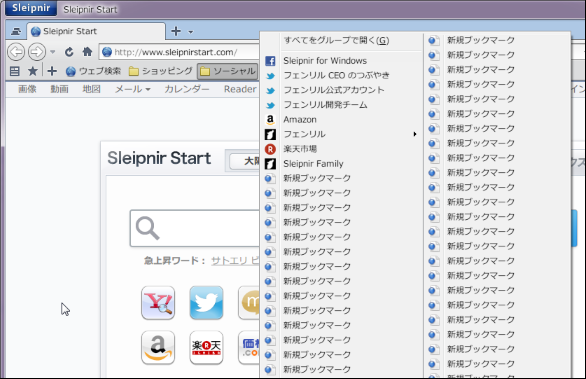Image resolution: width=586 pixels, height=379 pixels.
Task: Click the カレンダー link
Action: click(187, 89)
